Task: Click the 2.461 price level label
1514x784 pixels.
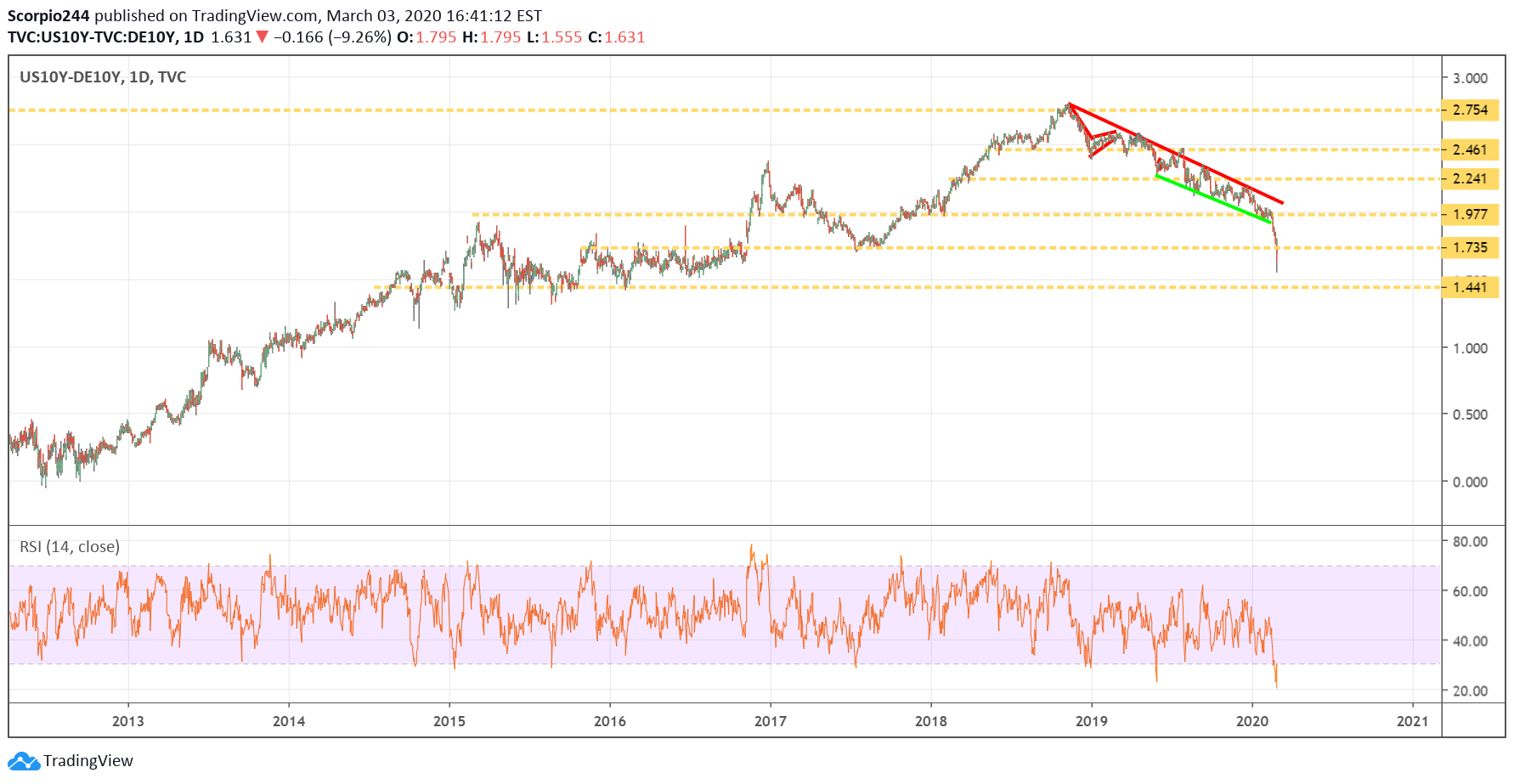Action: pyautogui.click(x=1470, y=149)
